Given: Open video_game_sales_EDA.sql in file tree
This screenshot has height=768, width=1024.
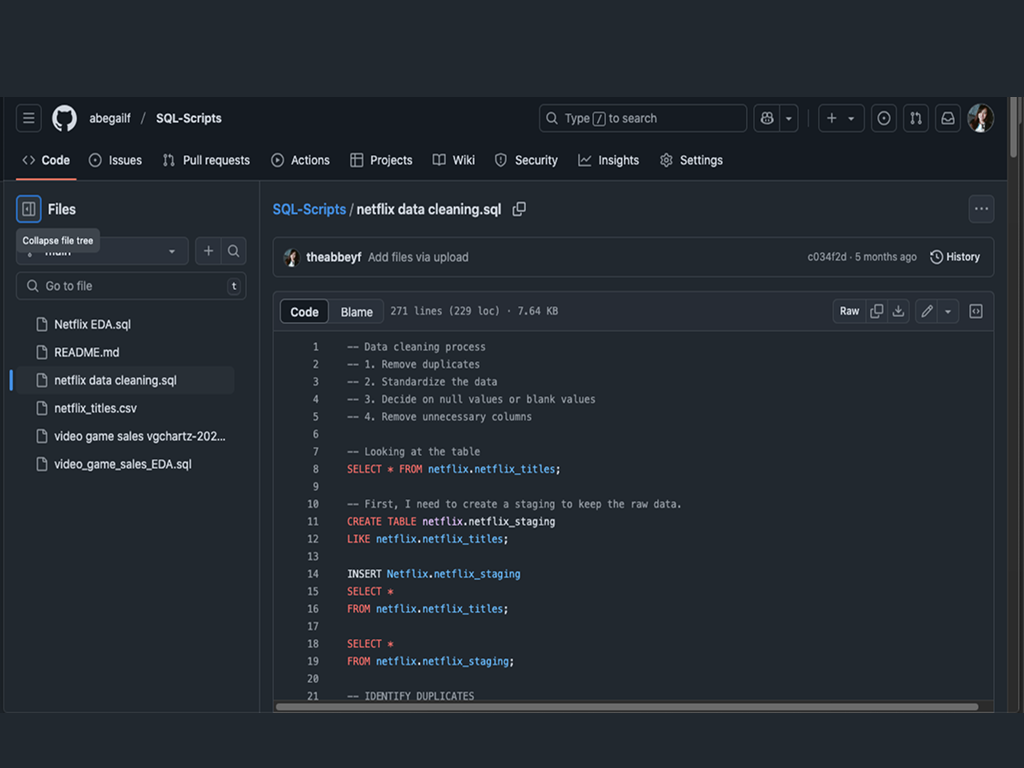Looking at the screenshot, I should [125, 464].
